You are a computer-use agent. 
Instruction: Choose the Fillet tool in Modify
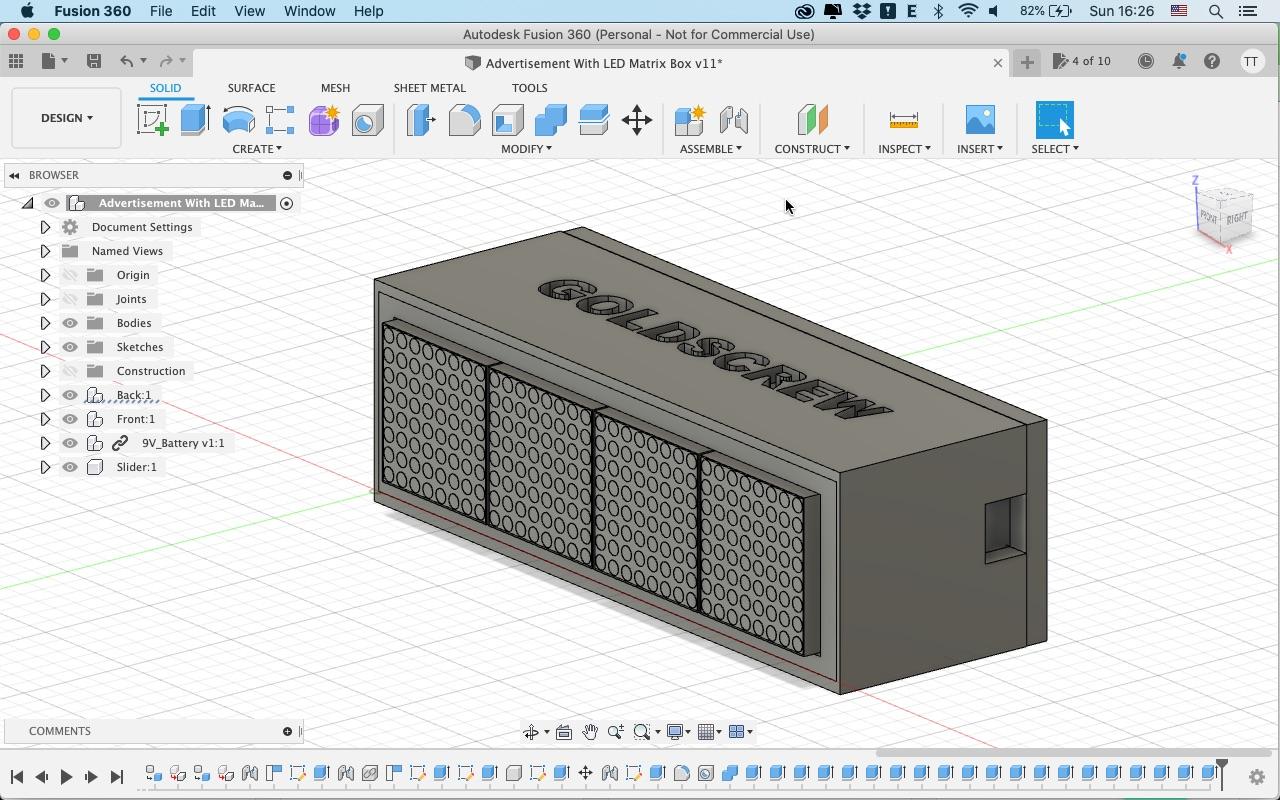tap(464, 121)
